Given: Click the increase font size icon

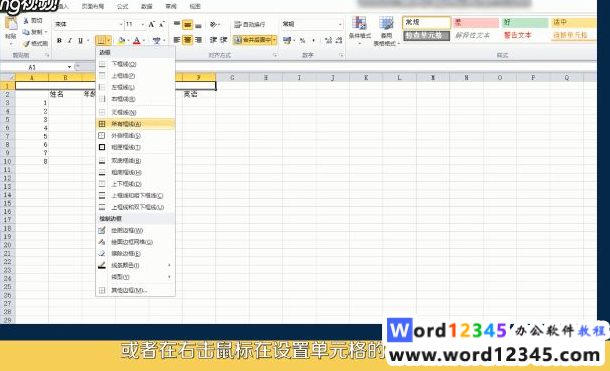Looking at the screenshot, I should click(152, 24).
